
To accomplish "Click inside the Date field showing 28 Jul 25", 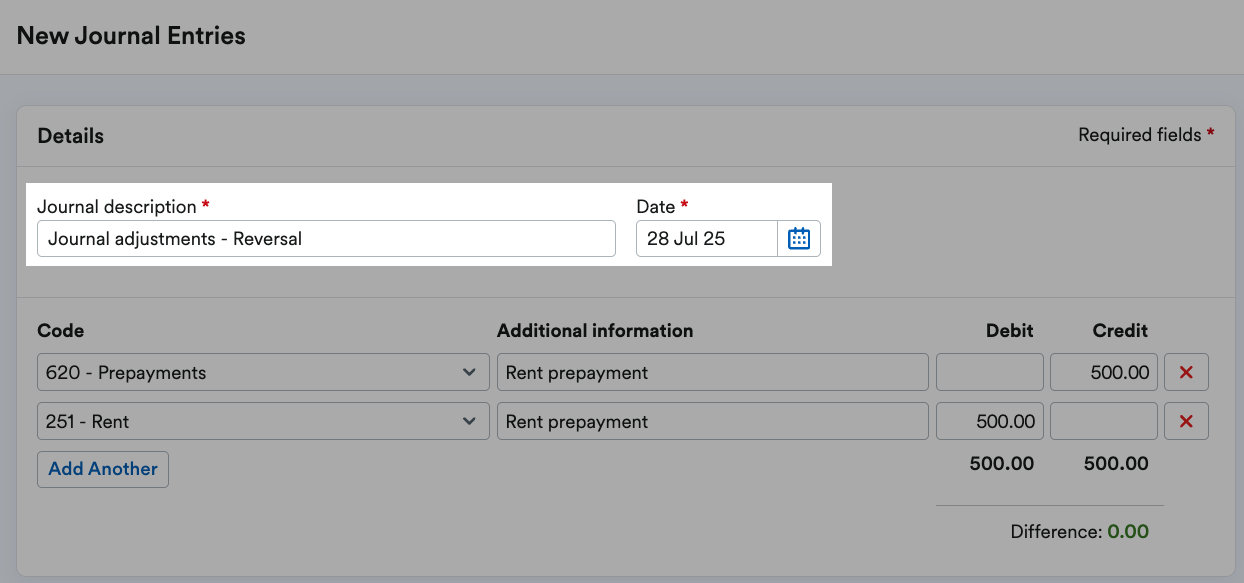I will coord(705,238).
